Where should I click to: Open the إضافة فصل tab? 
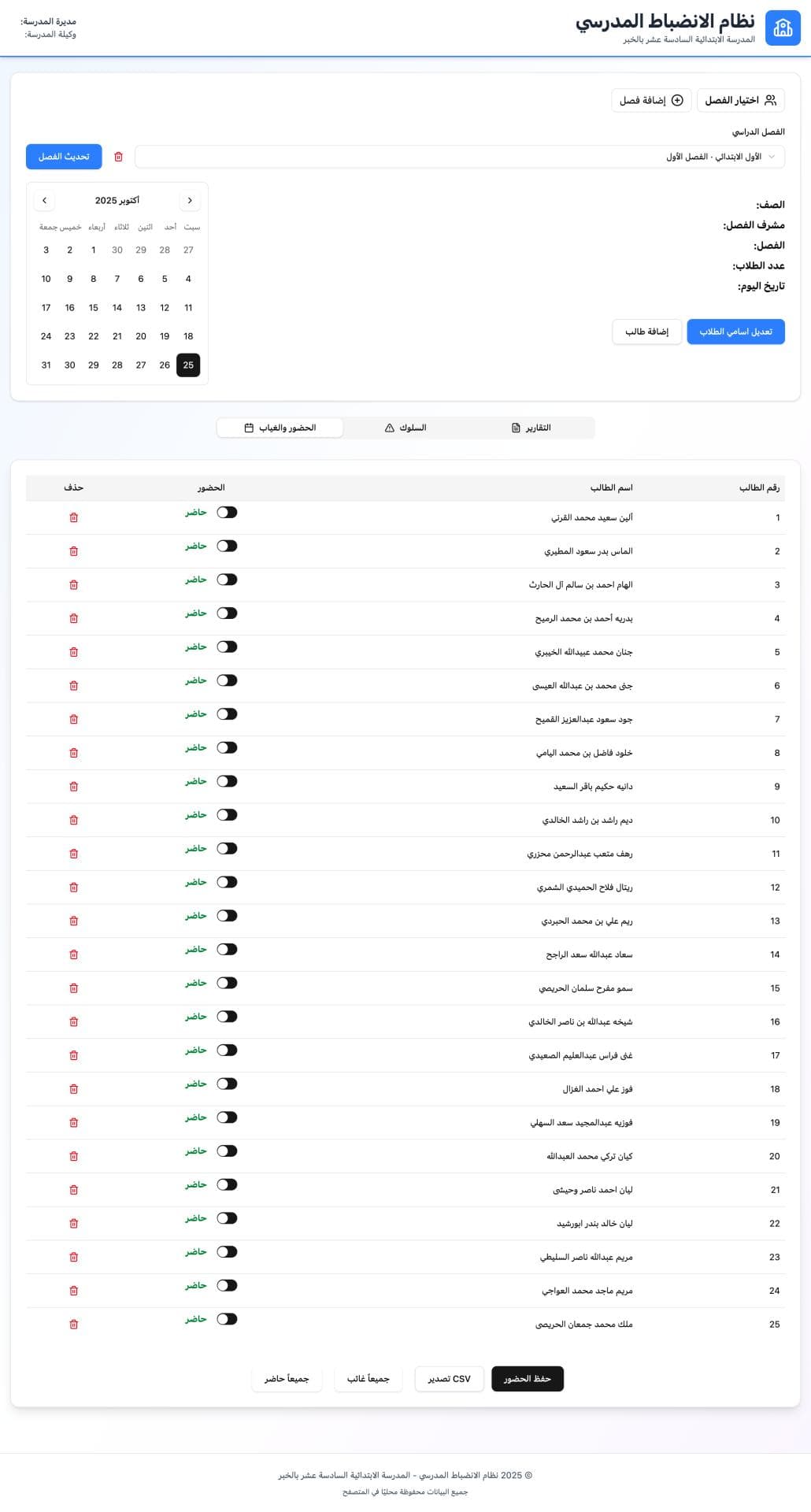tap(651, 100)
